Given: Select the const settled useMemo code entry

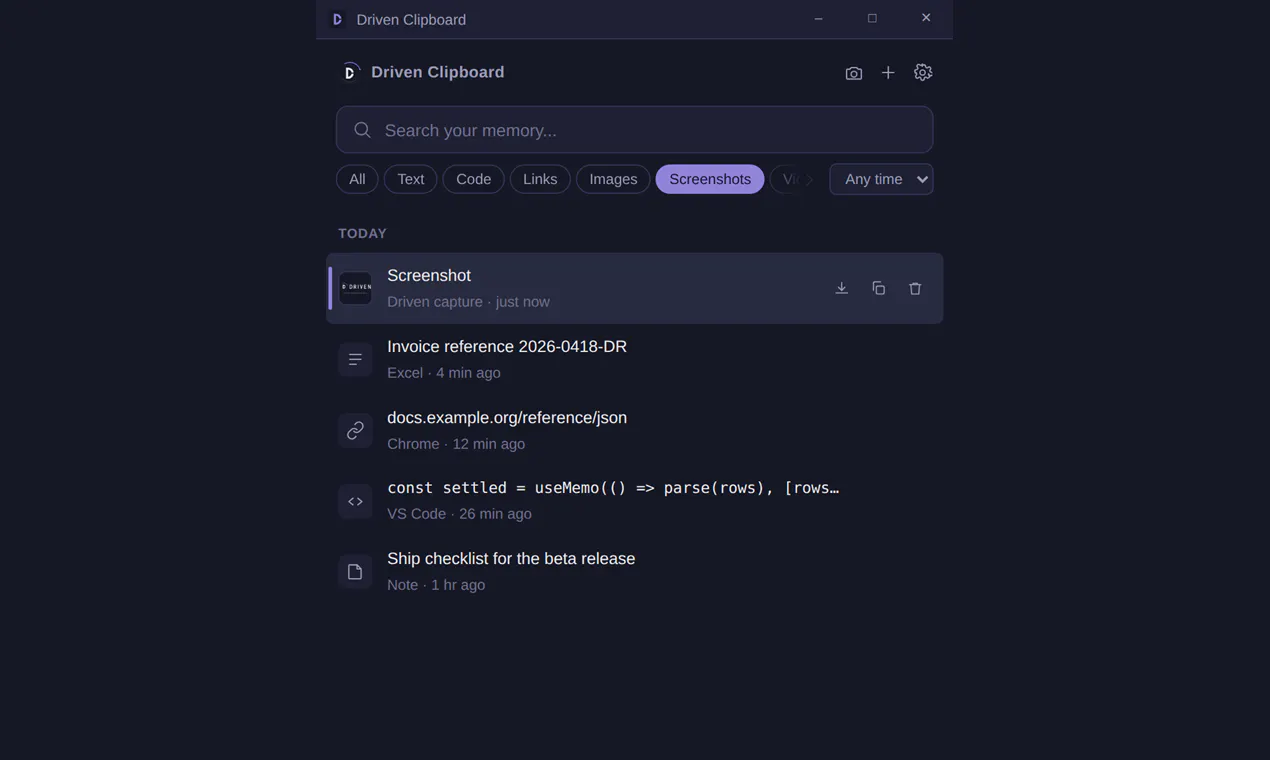Looking at the screenshot, I should click(635, 501).
